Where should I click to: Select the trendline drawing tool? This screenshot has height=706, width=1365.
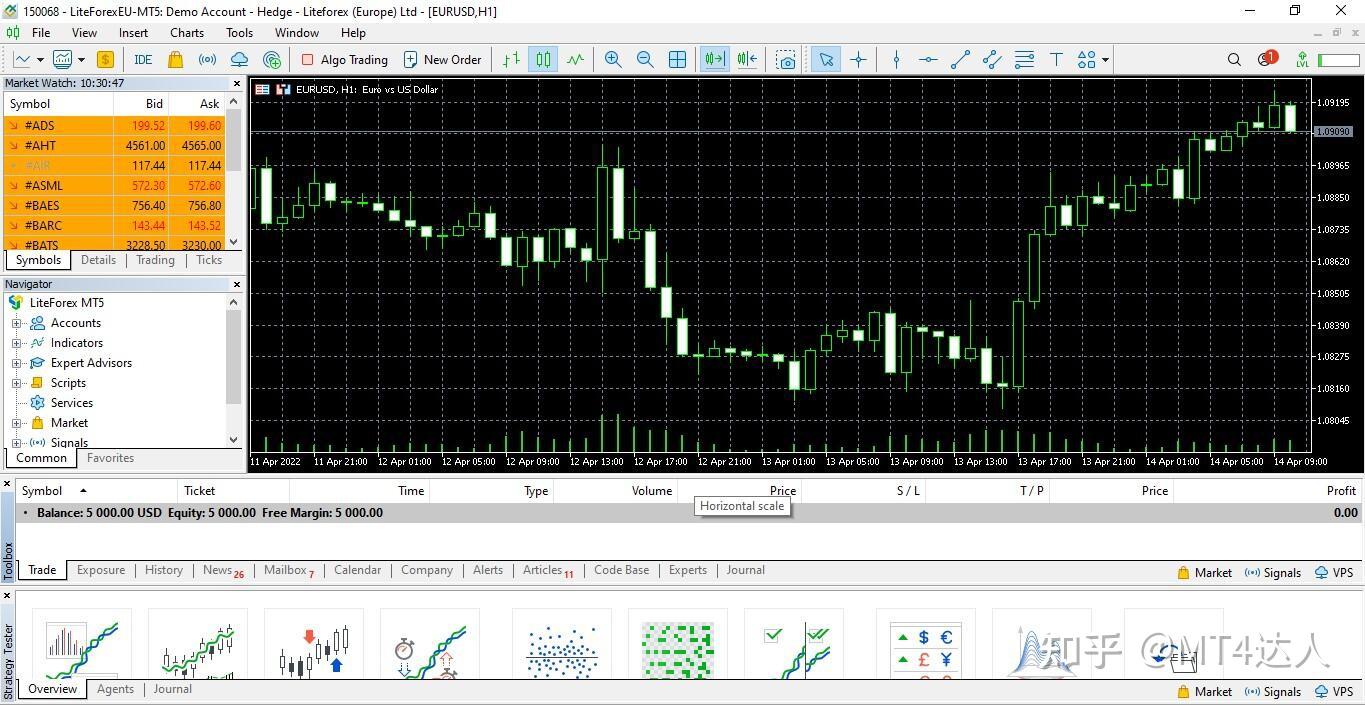point(960,60)
